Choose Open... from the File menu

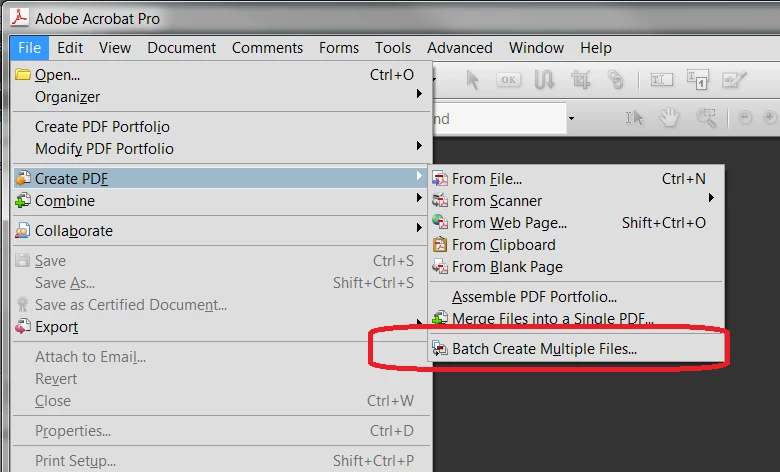tap(220, 75)
